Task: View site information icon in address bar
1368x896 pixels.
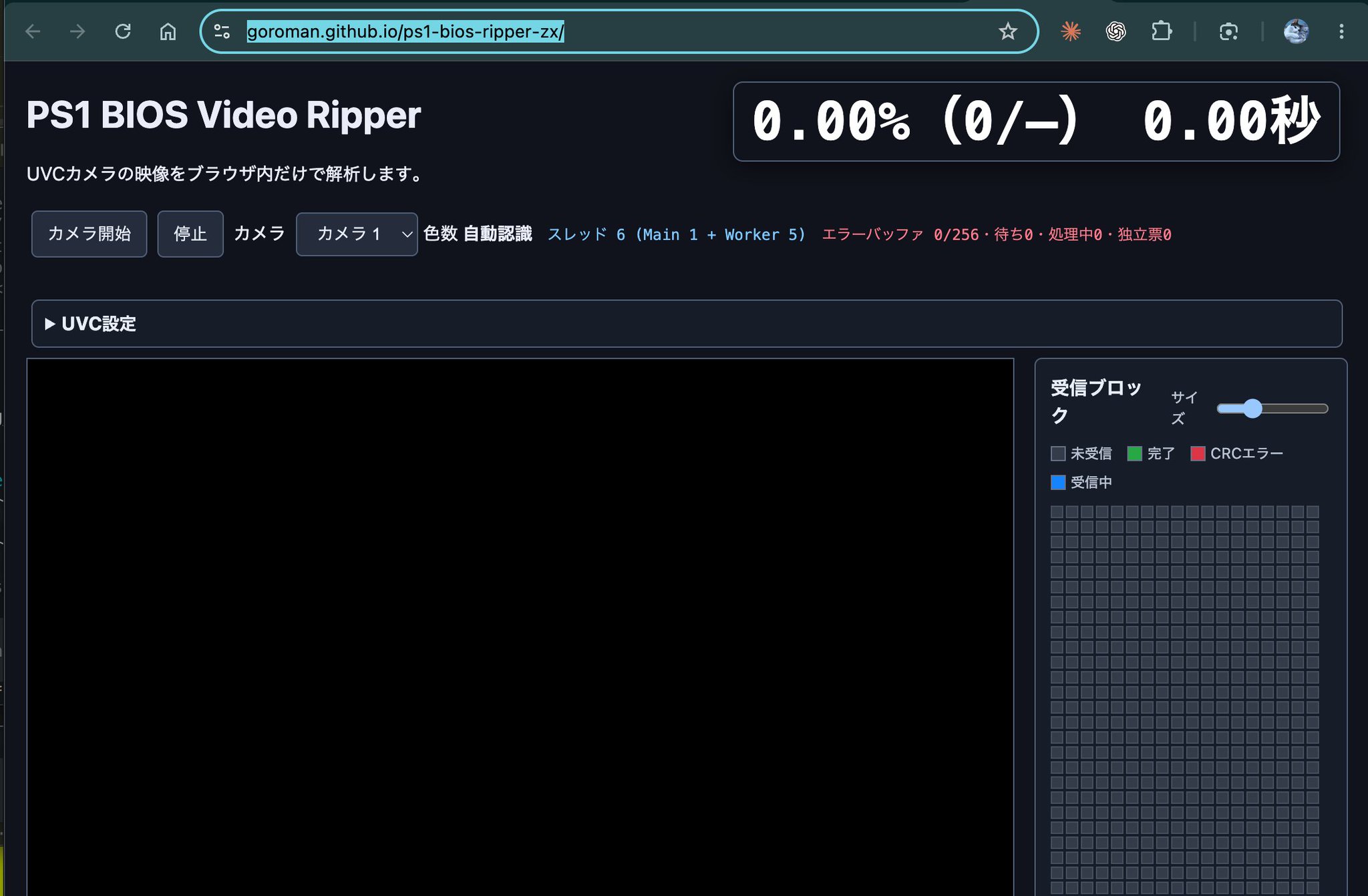Action: click(x=222, y=31)
